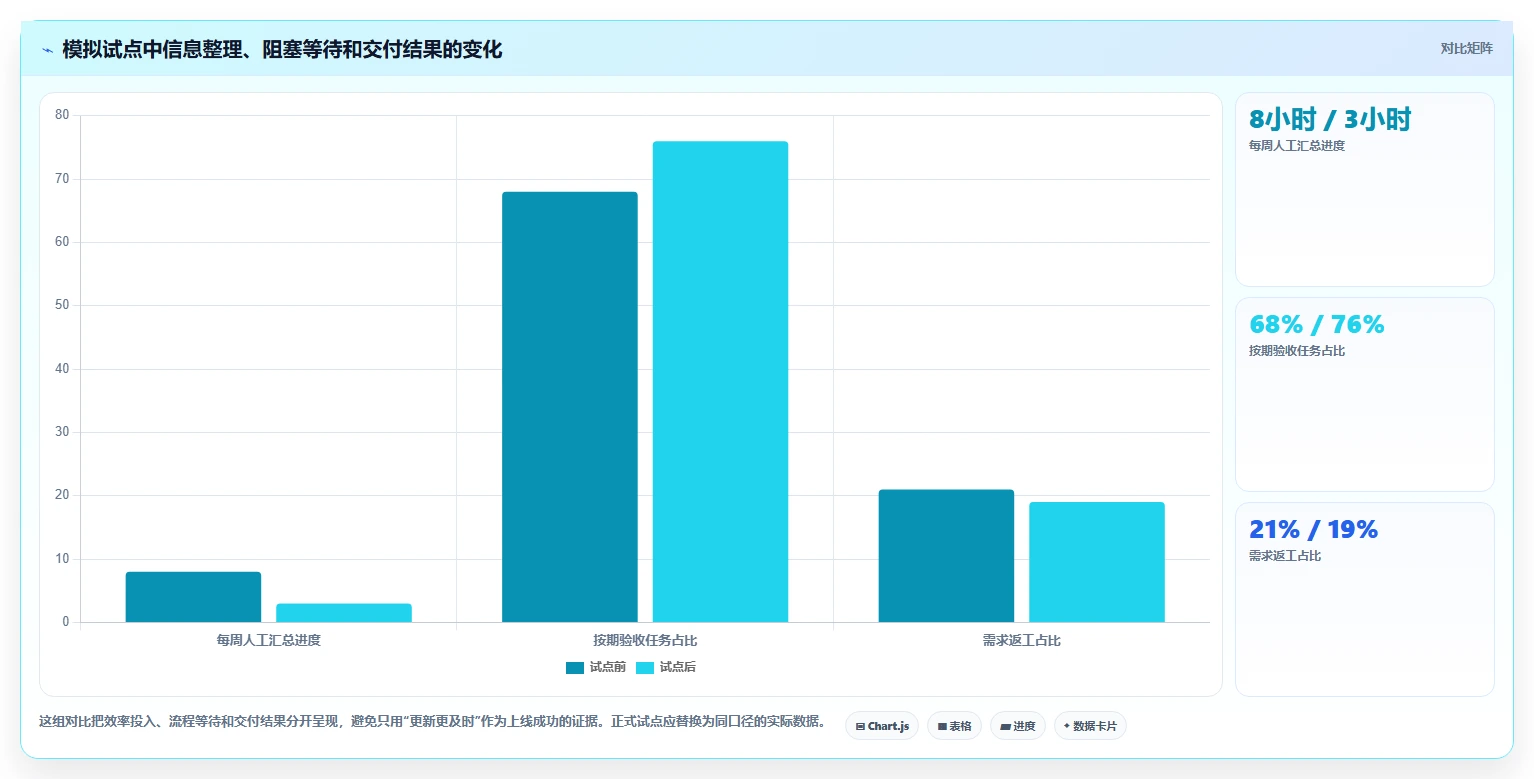Click the 试点前 bar for 需求返工占比
This screenshot has height=779, width=1534.
(x=946, y=556)
